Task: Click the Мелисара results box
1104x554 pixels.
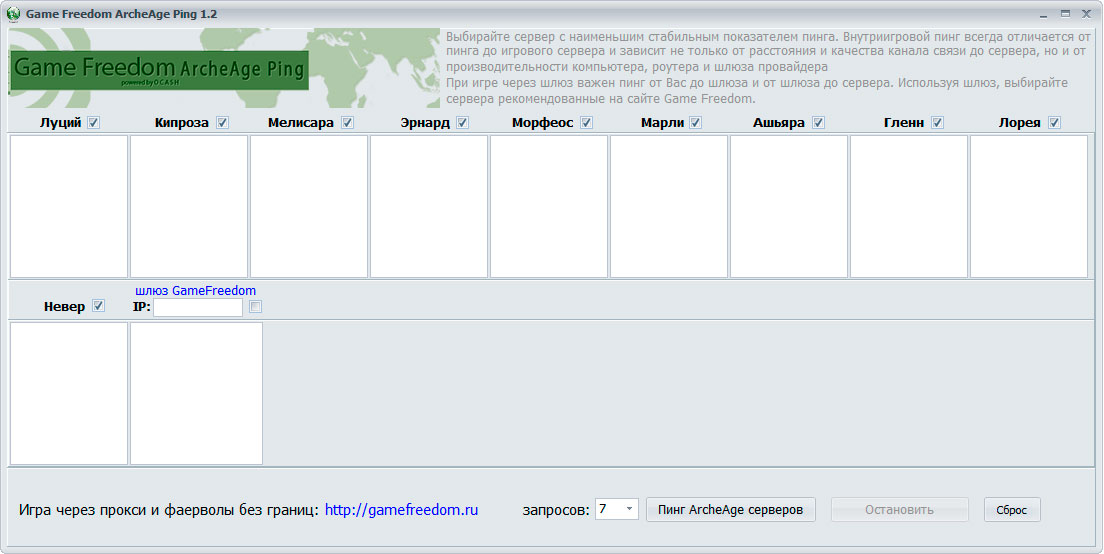Action: (309, 206)
